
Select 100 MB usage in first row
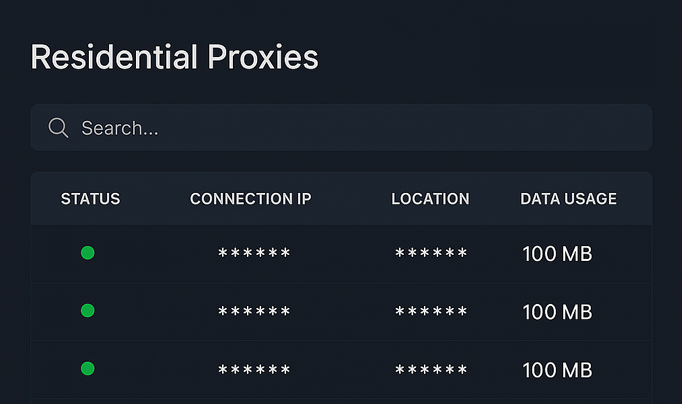[x=557, y=254]
